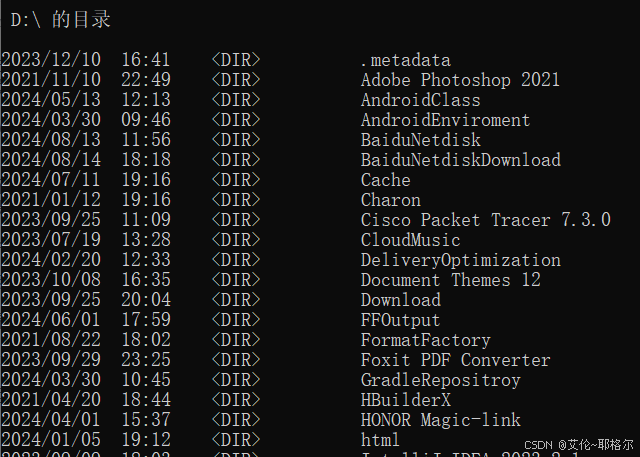Click the date '2023/07/19' of CloudMusic
The width and height of the screenshot is (640, 457).
51,240
